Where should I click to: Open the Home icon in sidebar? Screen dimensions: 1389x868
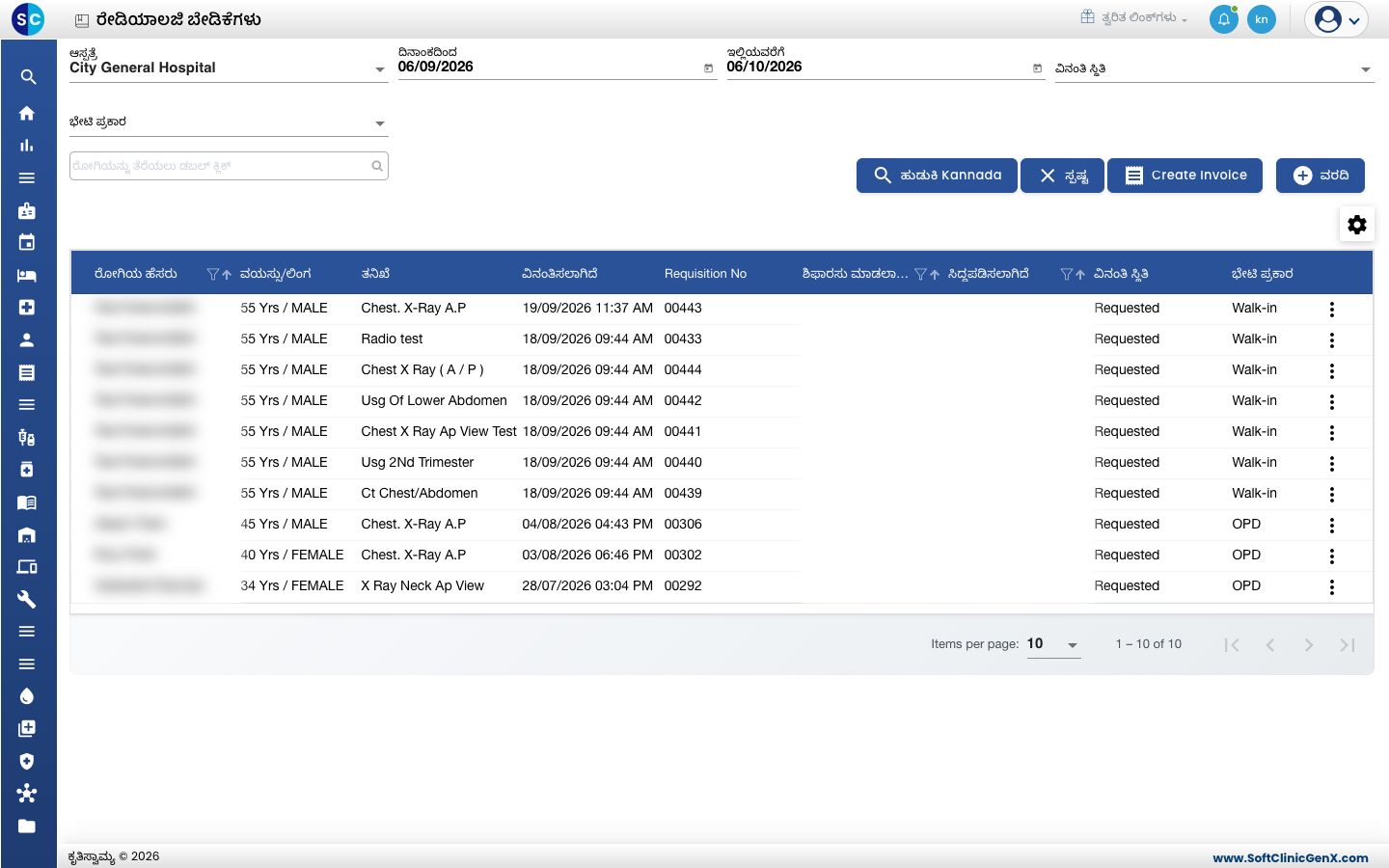(x=27, y=113)
